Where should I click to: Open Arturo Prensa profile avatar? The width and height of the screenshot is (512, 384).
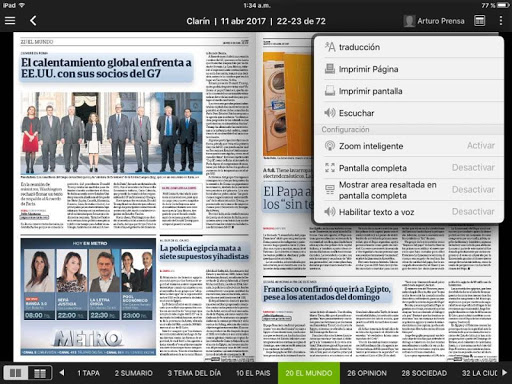409,21
